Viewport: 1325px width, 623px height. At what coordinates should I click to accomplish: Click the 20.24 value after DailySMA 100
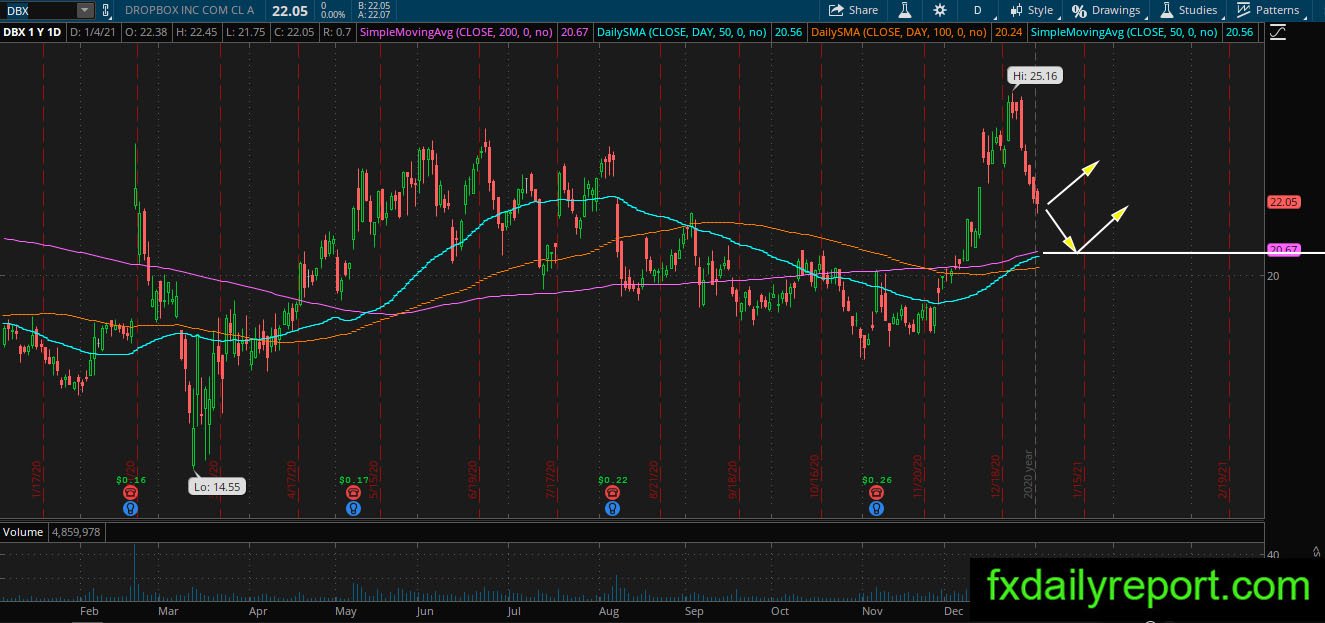[1007, 33]
